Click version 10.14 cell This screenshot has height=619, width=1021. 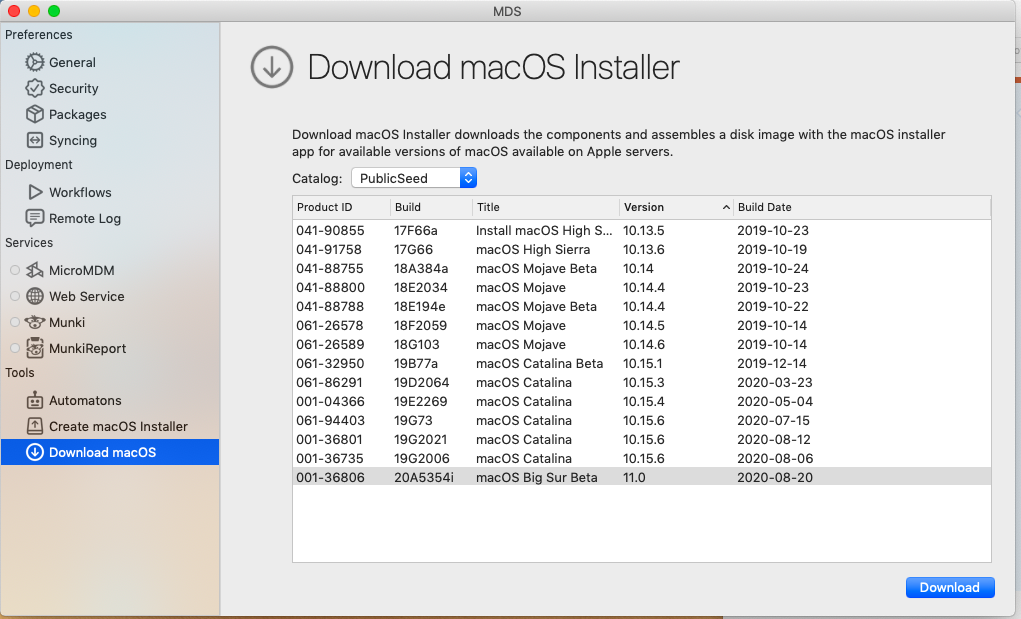click(x=638, y=268)
